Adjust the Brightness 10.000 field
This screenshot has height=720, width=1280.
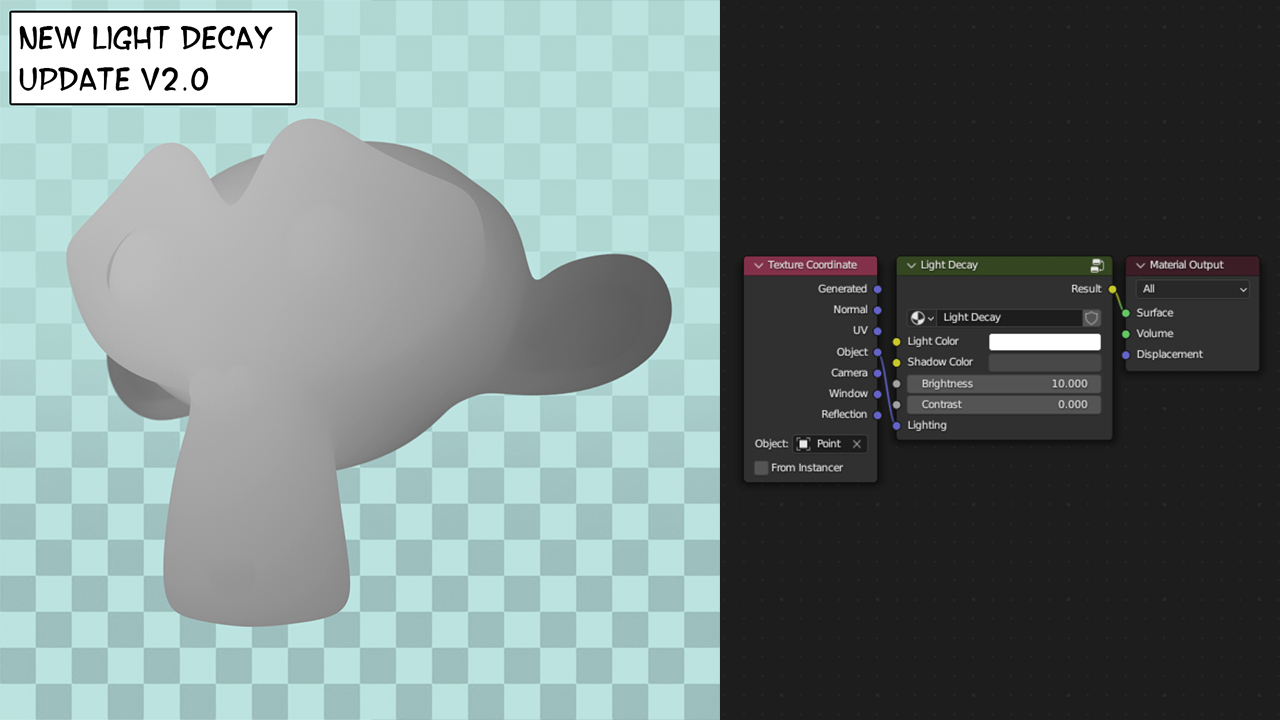[1004, 384]
